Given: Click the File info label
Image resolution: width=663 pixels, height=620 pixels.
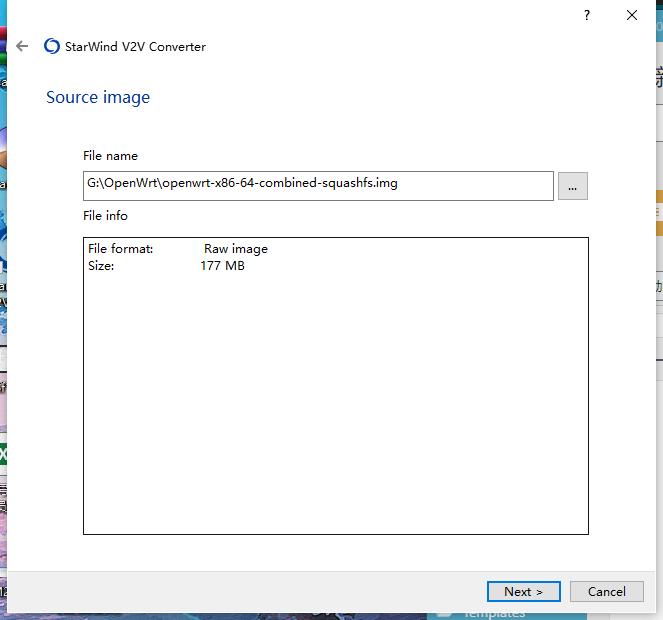Looking at the screenshot, I should (x=105, y=215).
